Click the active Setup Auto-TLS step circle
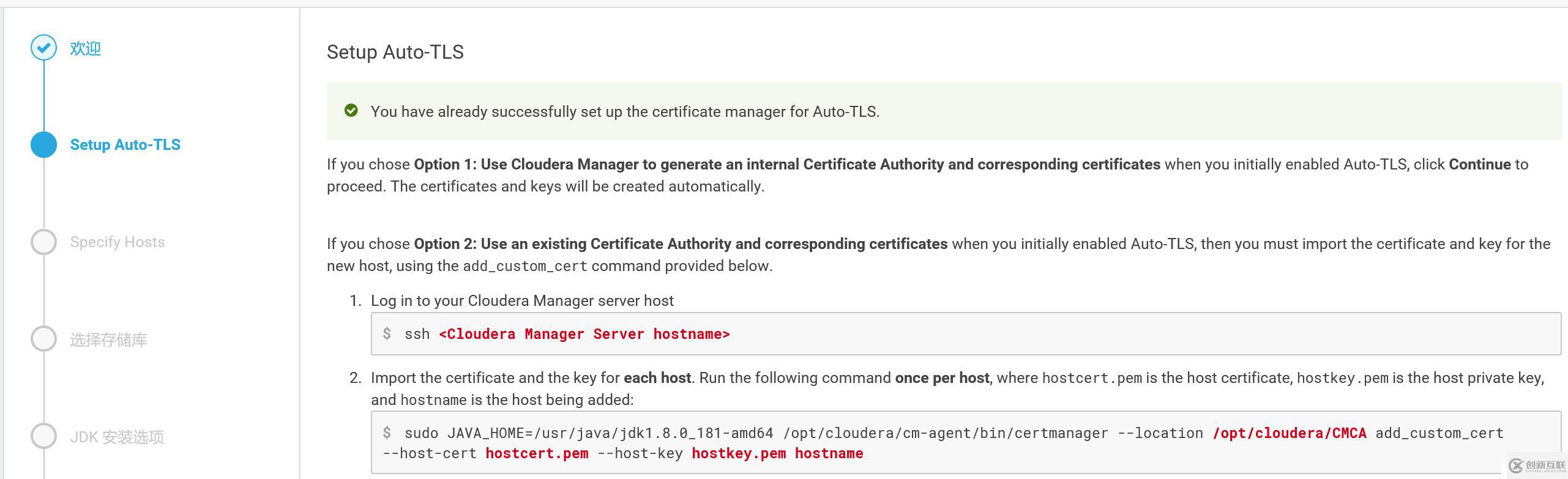 click(43, 145)
